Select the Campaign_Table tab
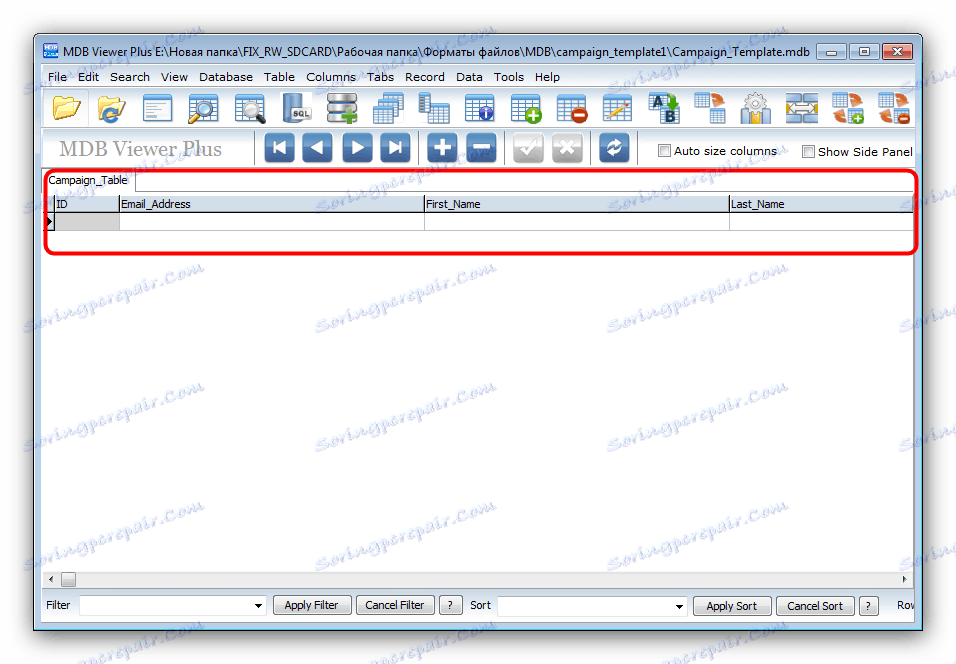This screenshot has width=956, height=664. [x=88, y=180]
